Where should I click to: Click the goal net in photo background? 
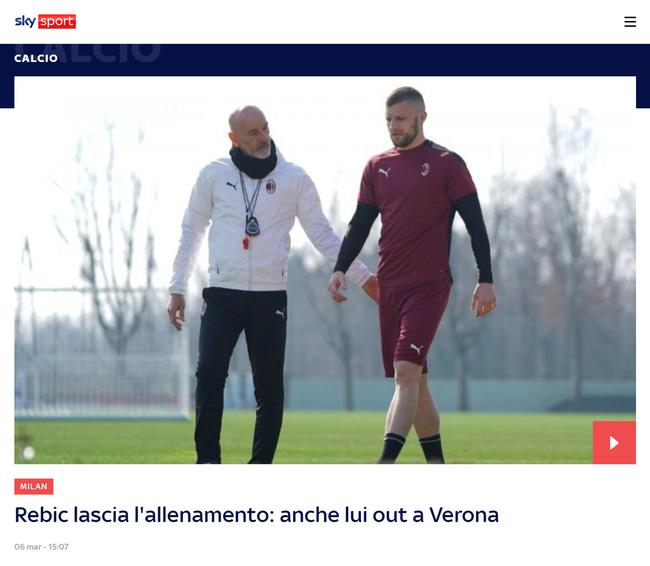[x=102, y=352]
